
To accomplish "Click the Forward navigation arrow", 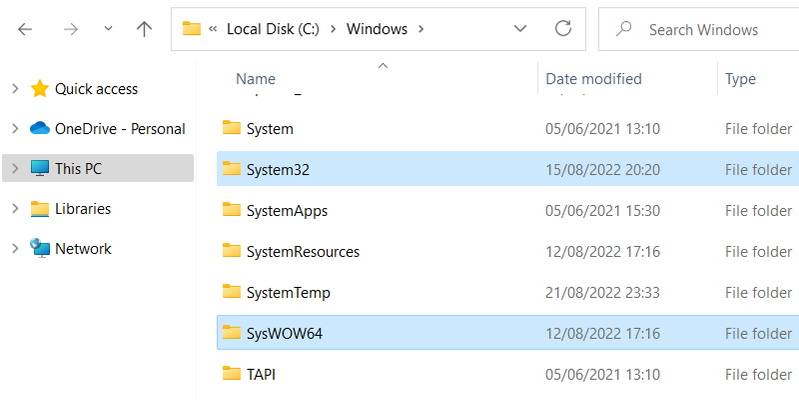I will [70, 29].
